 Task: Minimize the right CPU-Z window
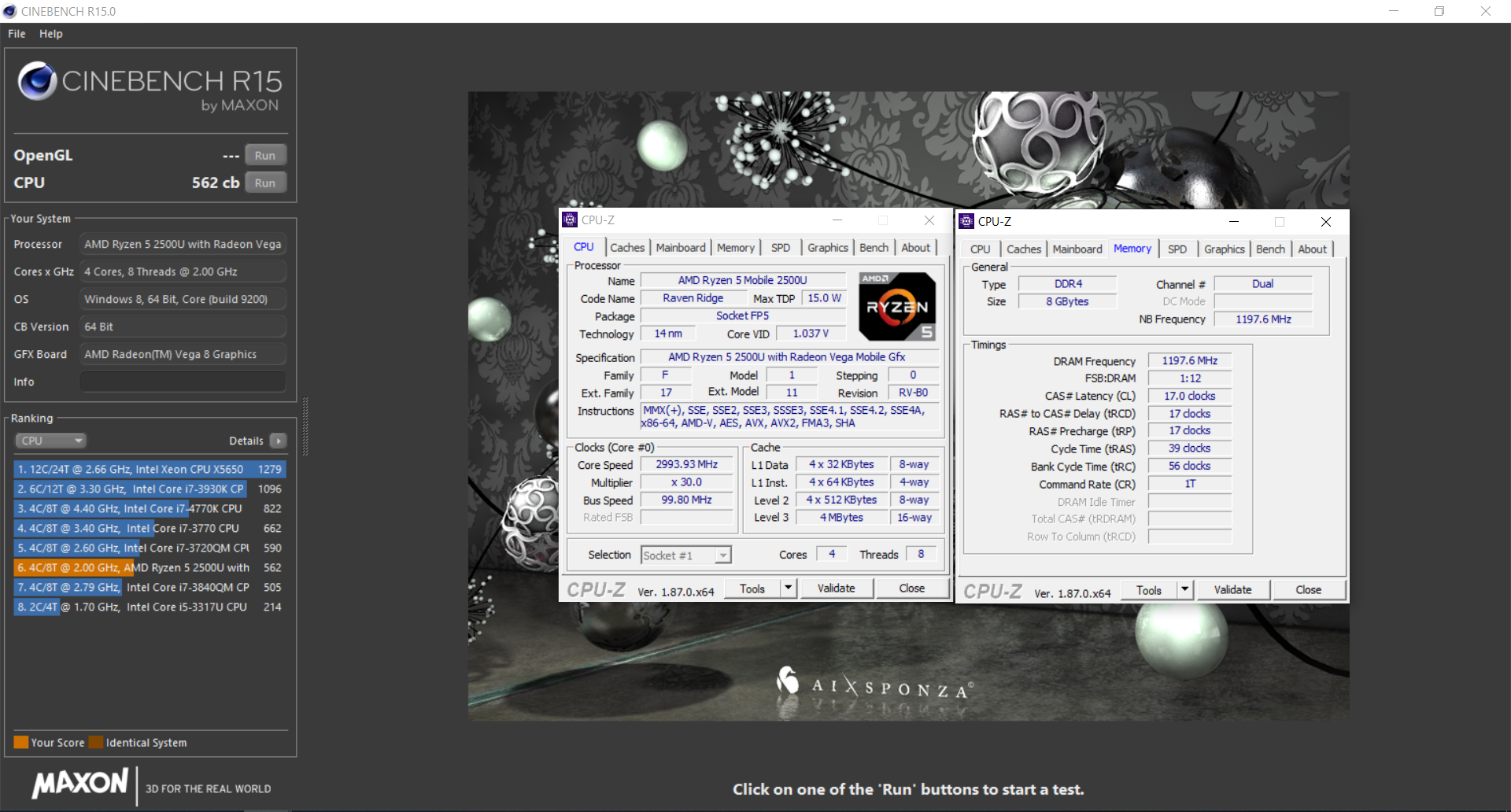(x=1234, y=222)
